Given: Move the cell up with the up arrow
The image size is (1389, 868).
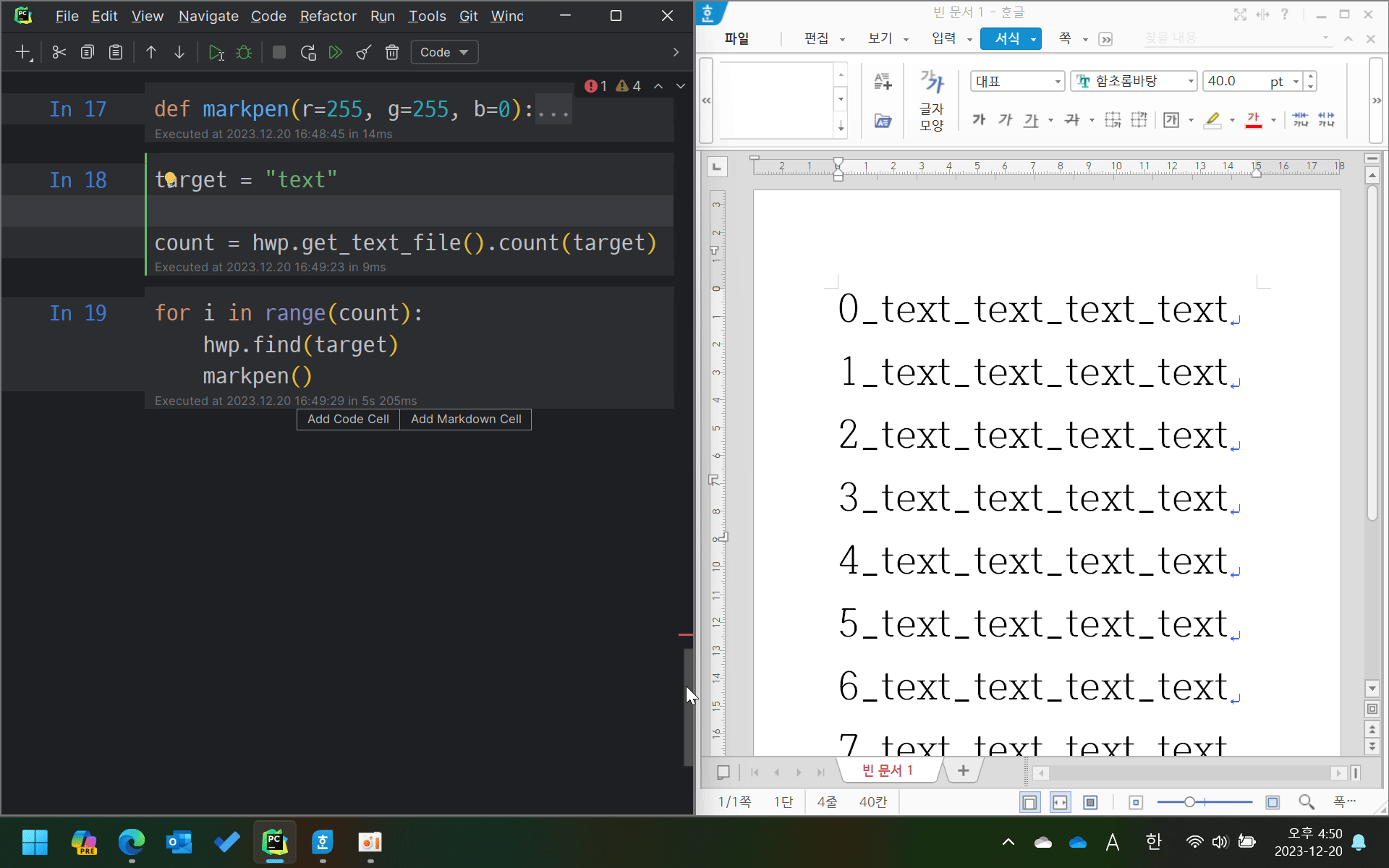Looking at the screenshot, I should 151,52.
